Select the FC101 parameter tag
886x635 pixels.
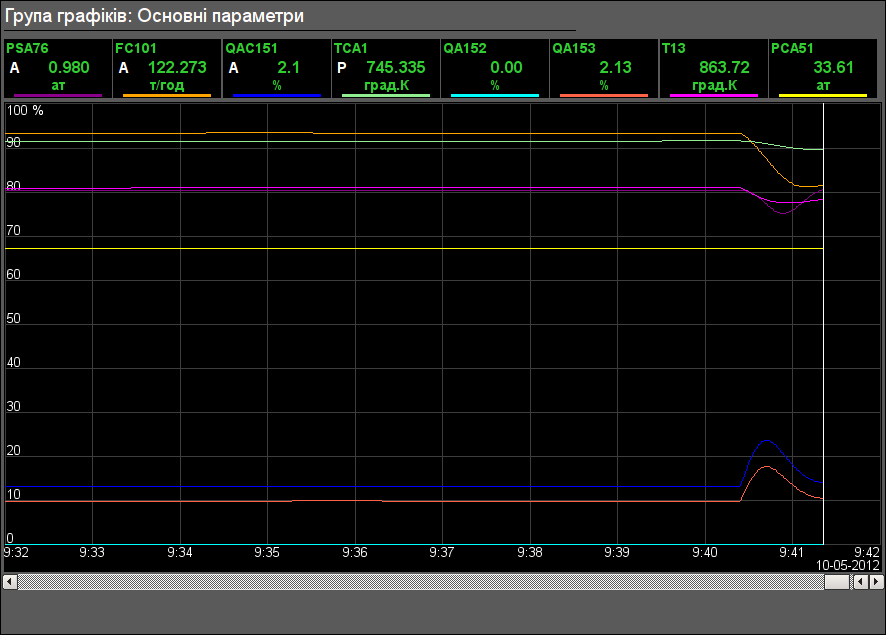click(x=136, y=49)
